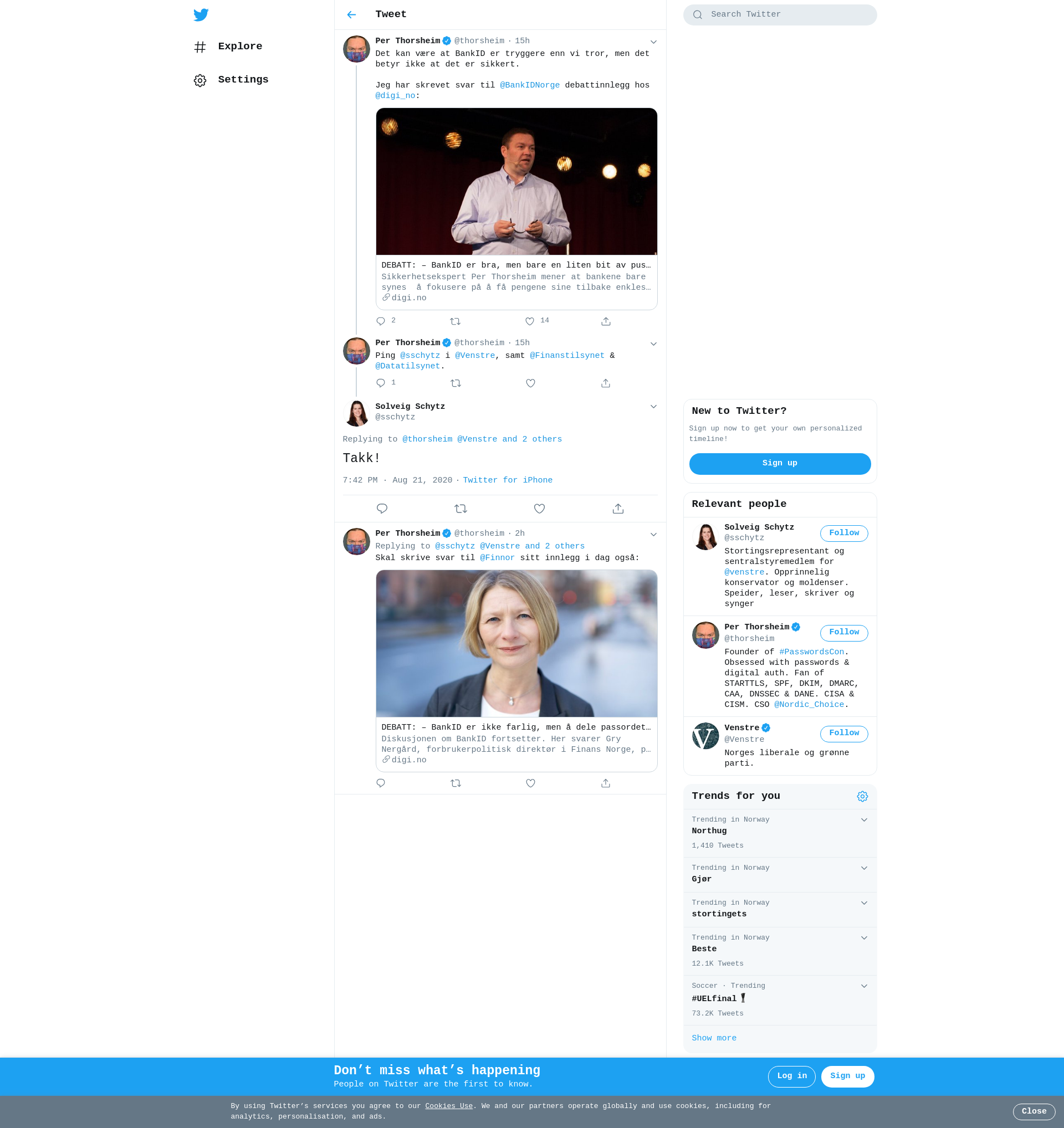The height and width of the screenshot is (1128, 1064).
Task: Retweet the Ping @sschytz tweet
Action: pyautogui.click(x=455, y=383)
